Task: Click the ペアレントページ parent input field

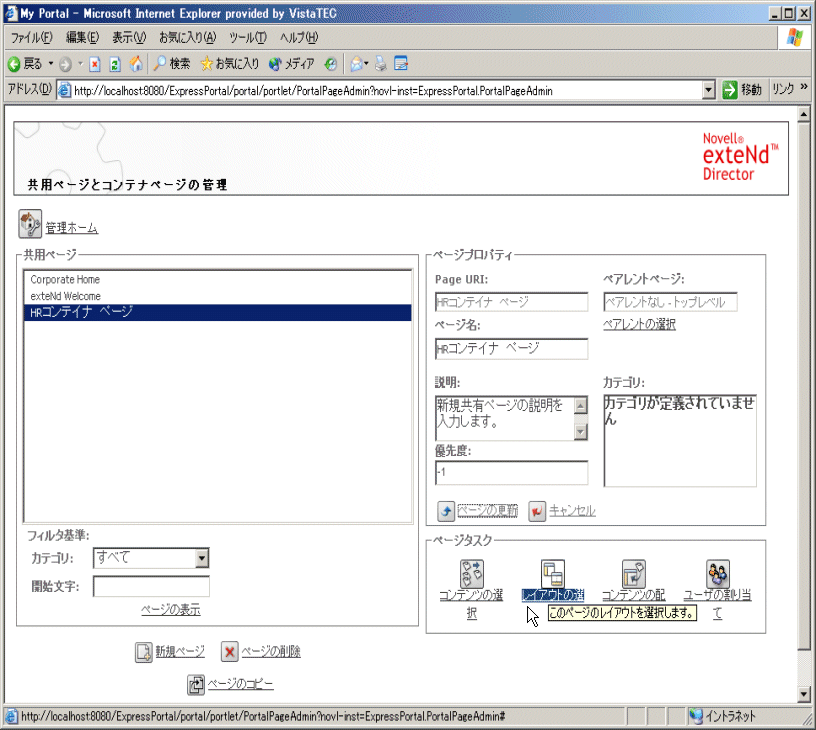Action: (x=670, y=302)
